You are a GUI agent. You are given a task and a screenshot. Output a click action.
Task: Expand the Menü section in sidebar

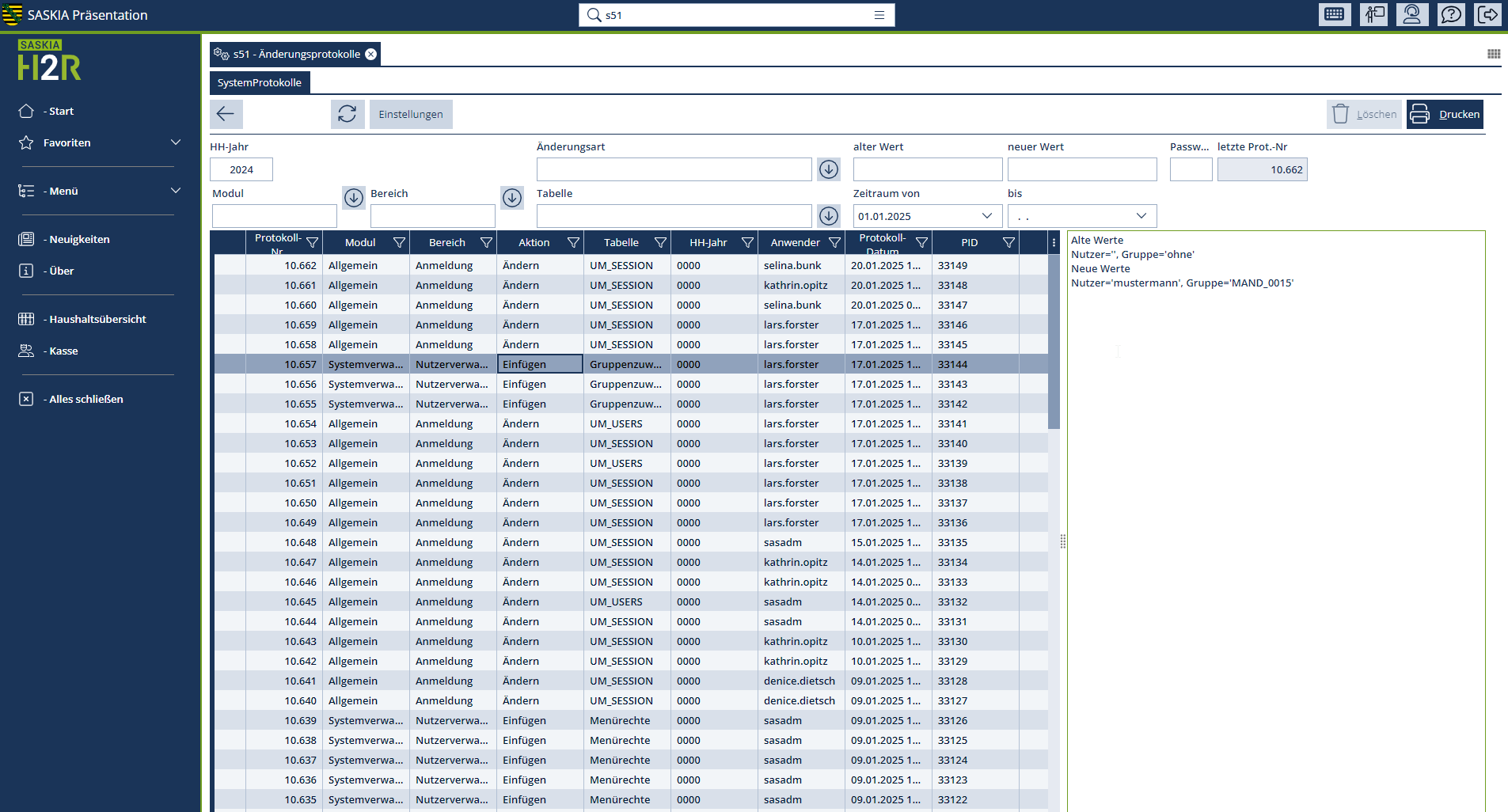pyautogui.click(x=176, y=191)
